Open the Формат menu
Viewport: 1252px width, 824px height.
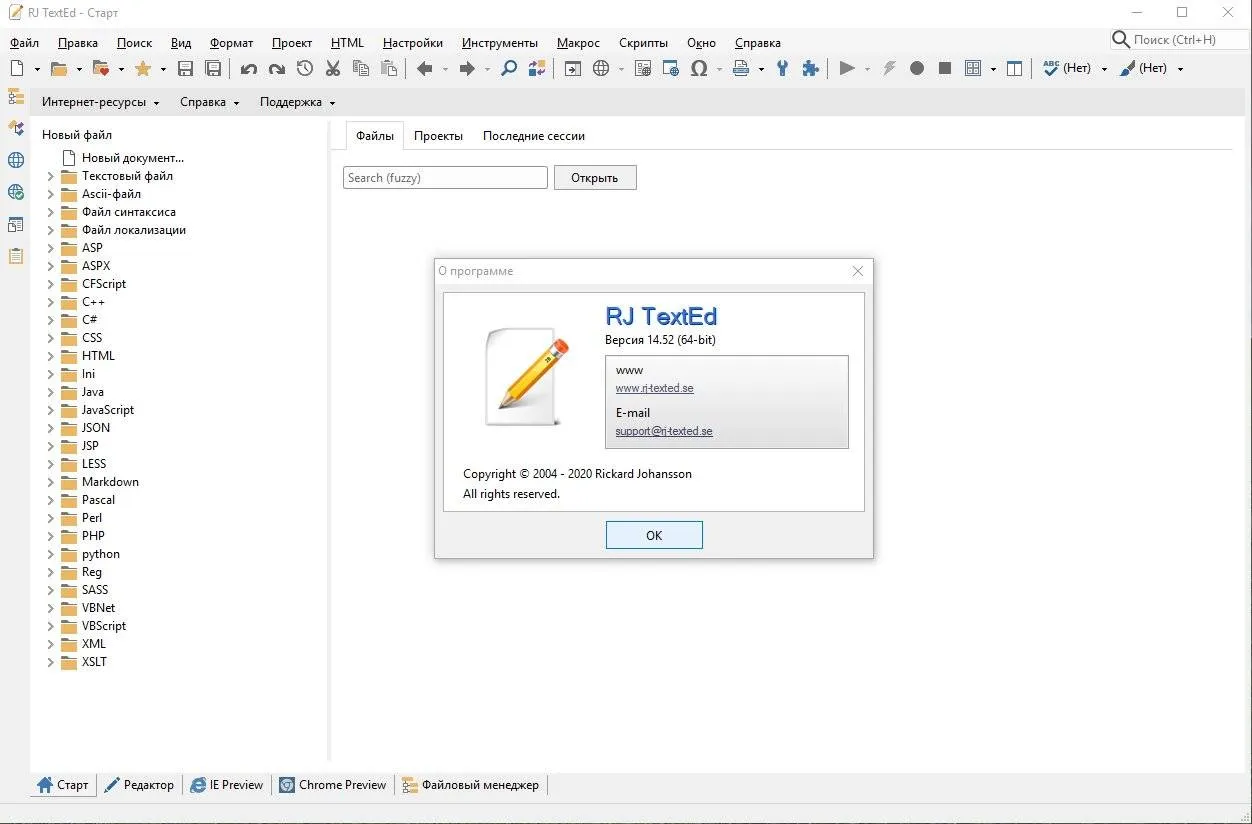point(231,43)
